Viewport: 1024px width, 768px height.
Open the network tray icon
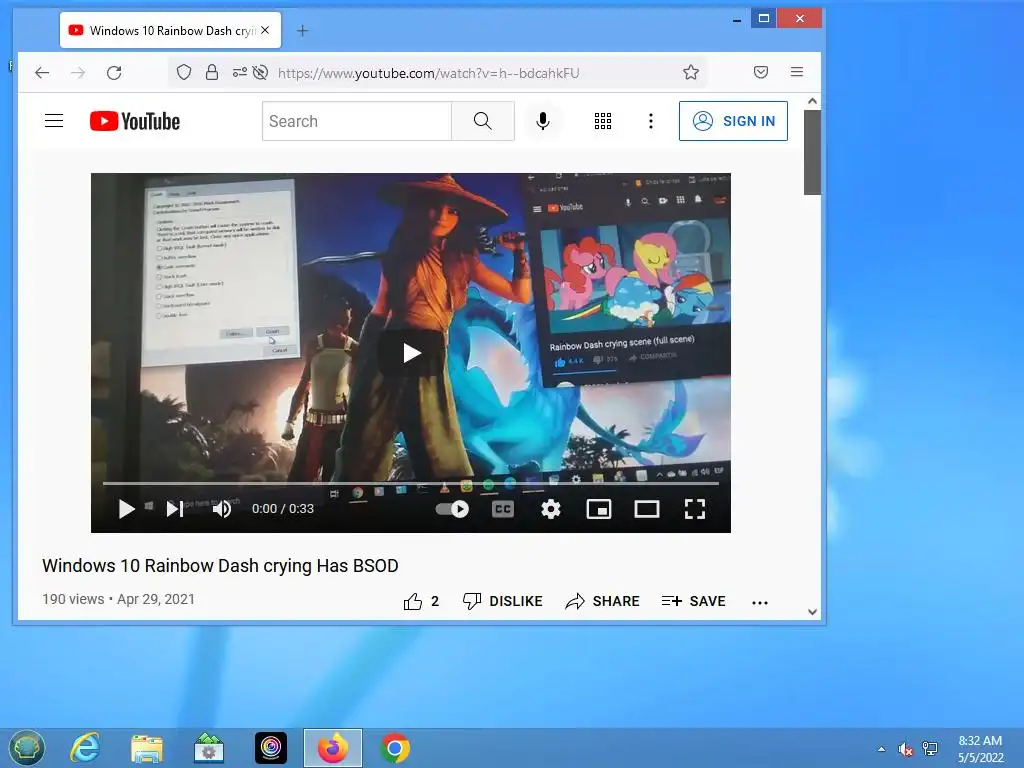click(x=929, y=749)
